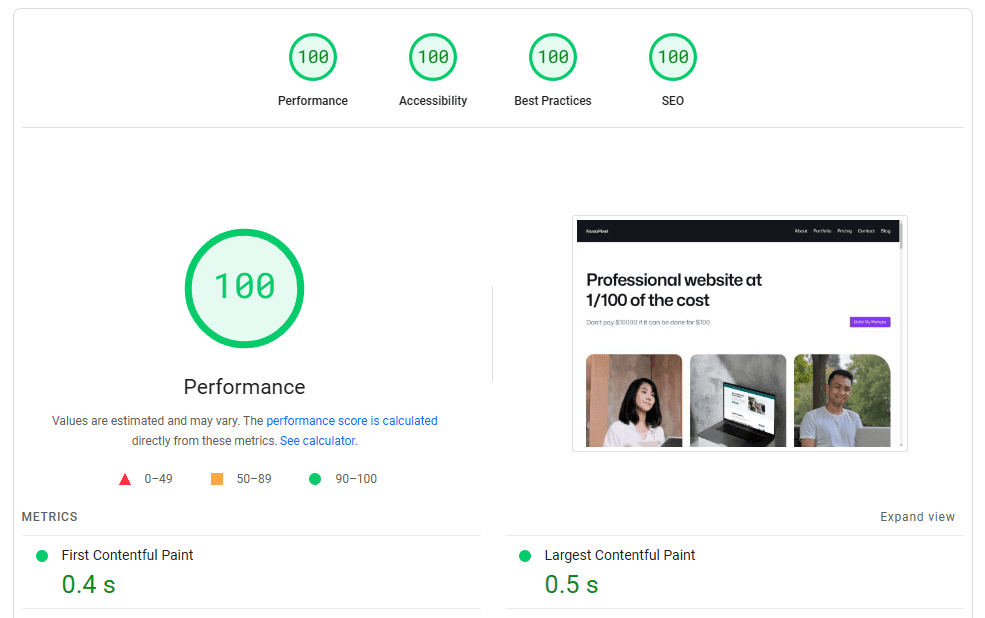The height and width of the screenshot is (618, 985).
Task: Click the Blog nav item in preview
Action: click(885, 231)
